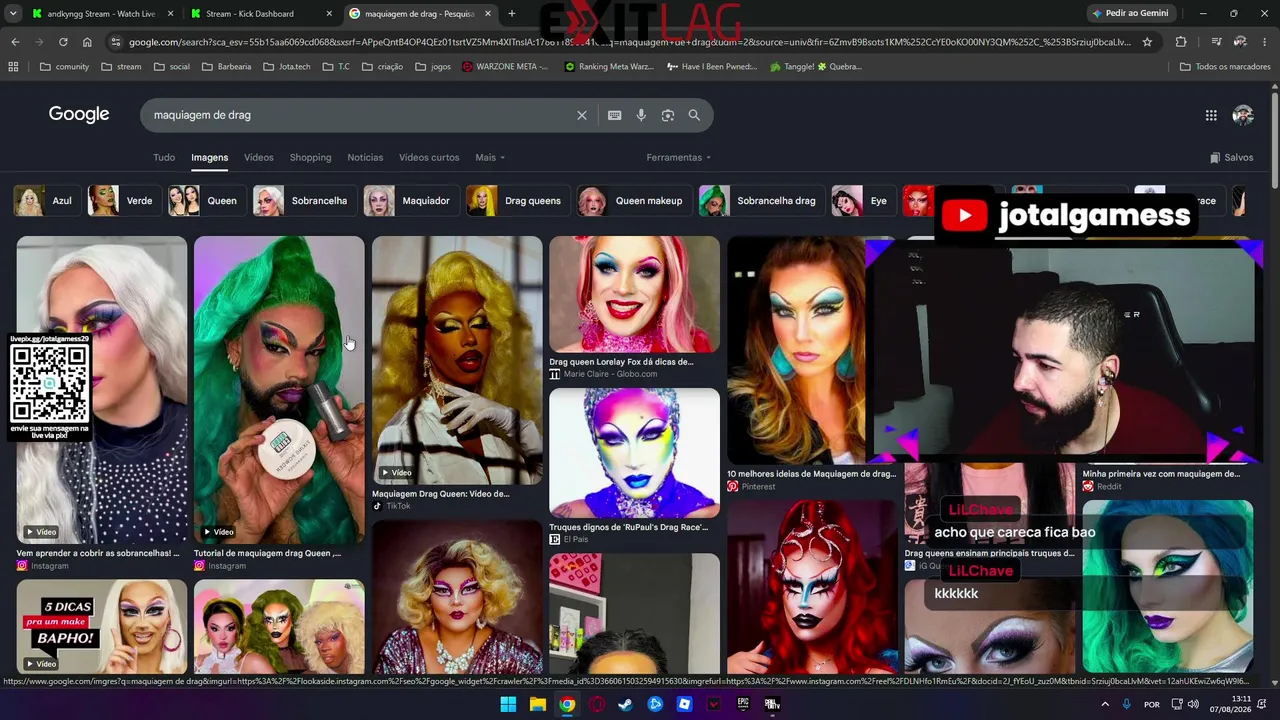Open Steam from the taskbar
Screen dimensions: 1280x720
(626, 704)
